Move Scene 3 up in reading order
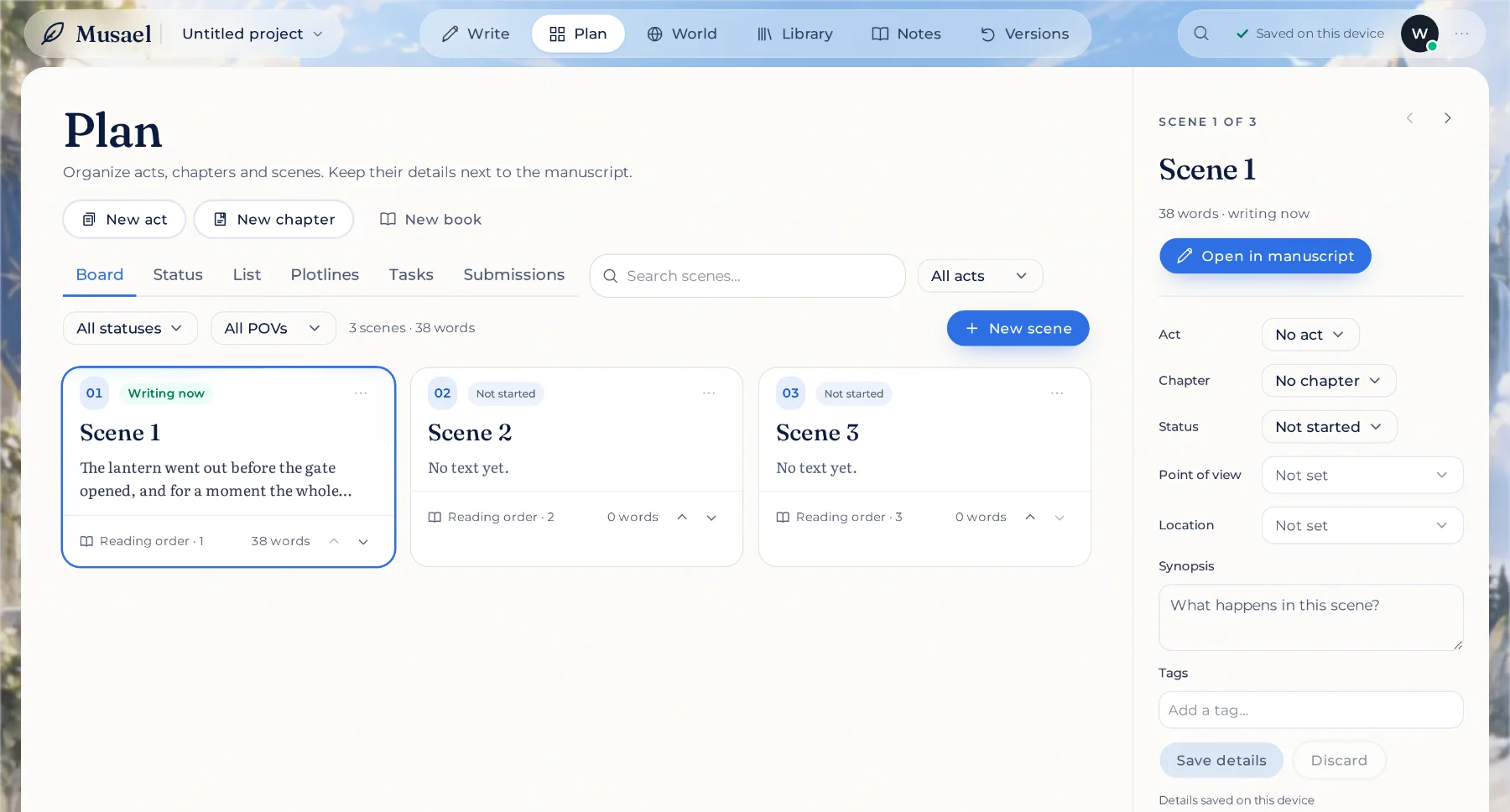1510x812 pixels. (1030, 518)
